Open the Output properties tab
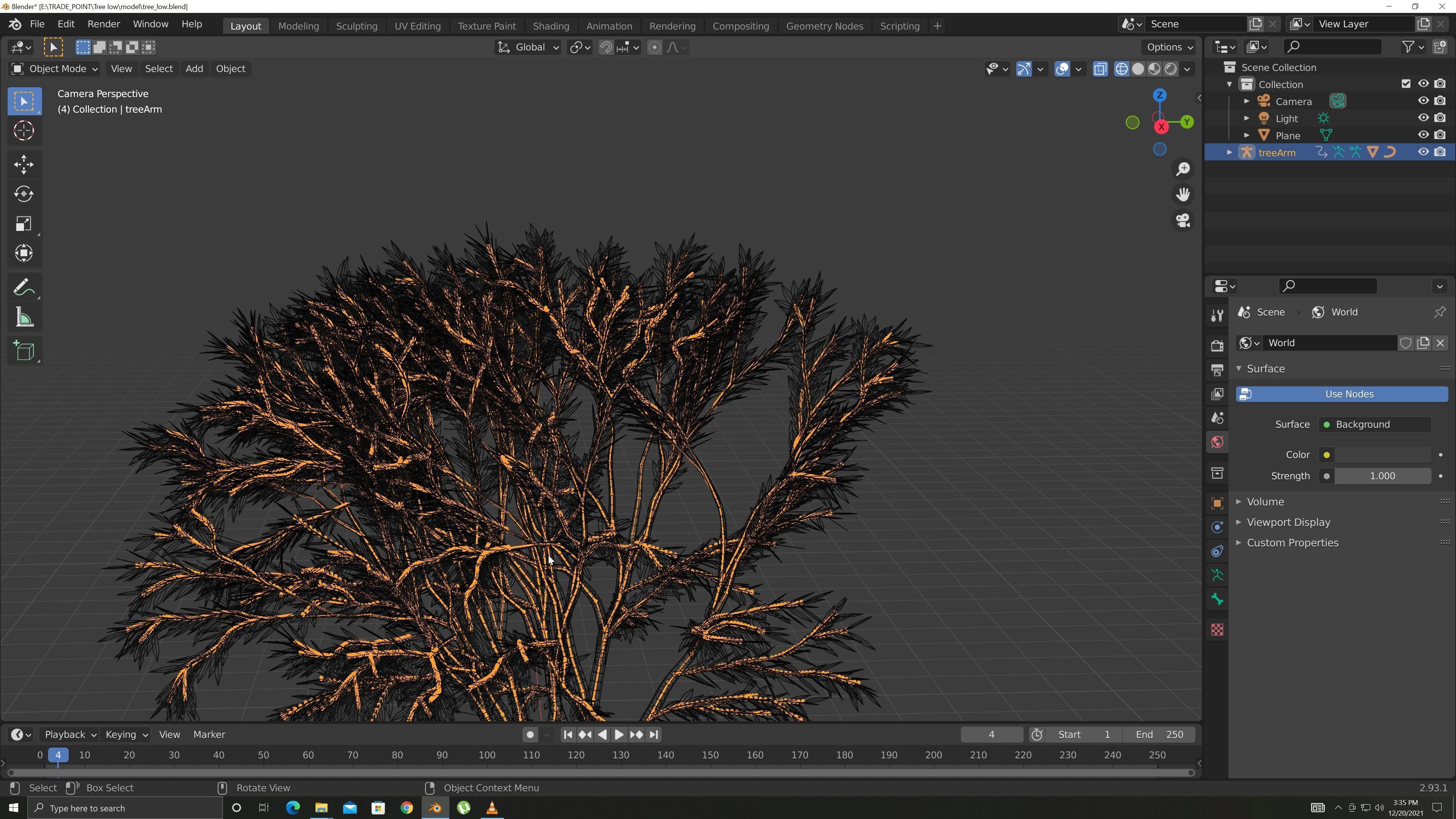 click(1217, 370)
